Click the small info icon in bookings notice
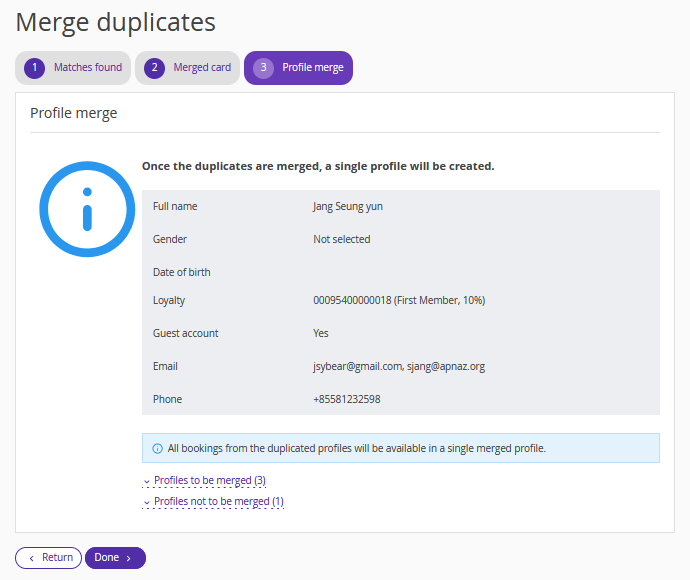The image size is (690, 580). pos(157,448)
